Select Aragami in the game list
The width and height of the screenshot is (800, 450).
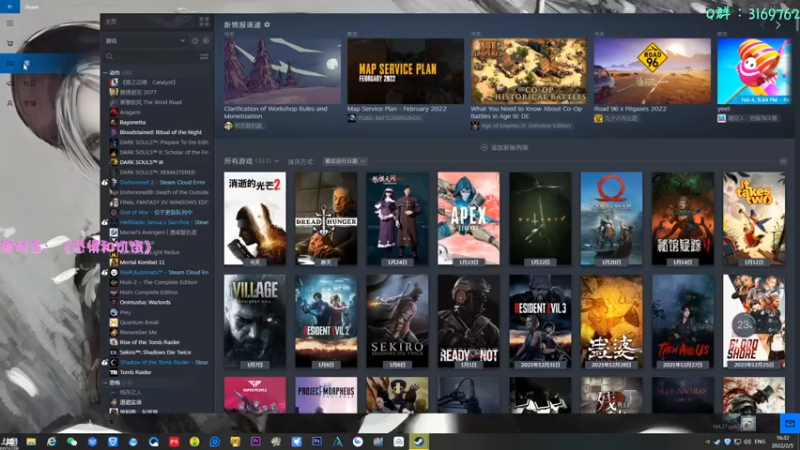tap(130, 112)
